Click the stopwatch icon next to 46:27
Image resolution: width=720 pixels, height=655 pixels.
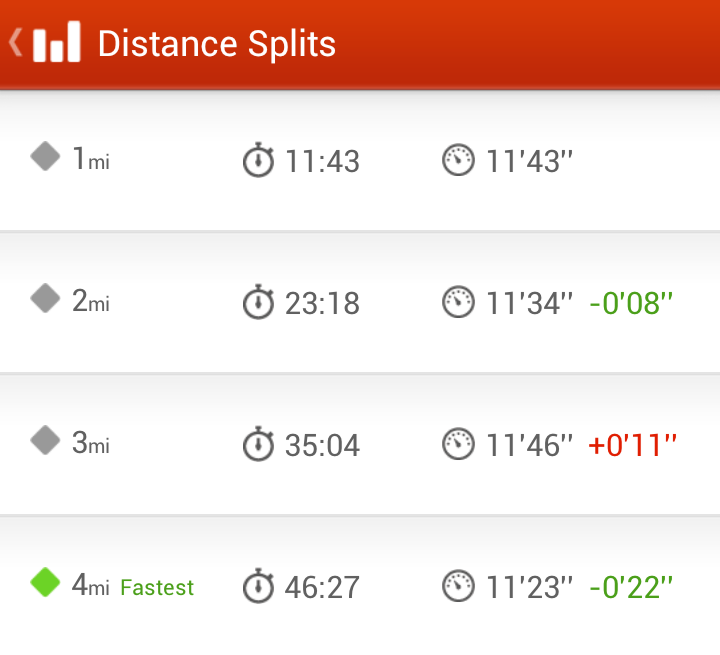[258, 586]
